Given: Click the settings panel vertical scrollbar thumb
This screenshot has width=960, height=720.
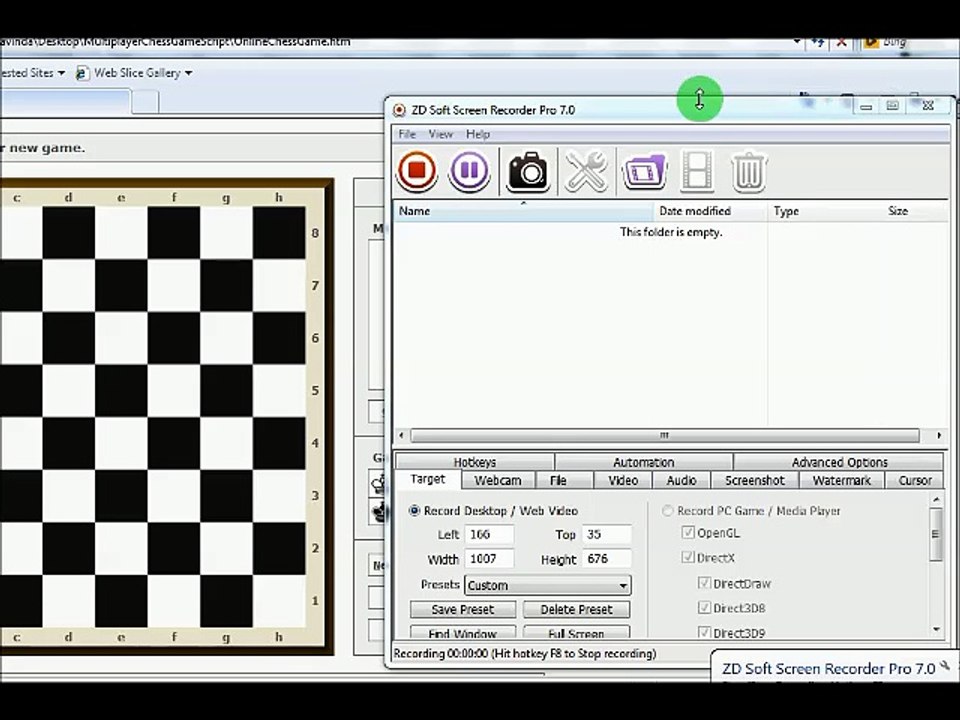Looking at the screenshot, I should 936,534.
